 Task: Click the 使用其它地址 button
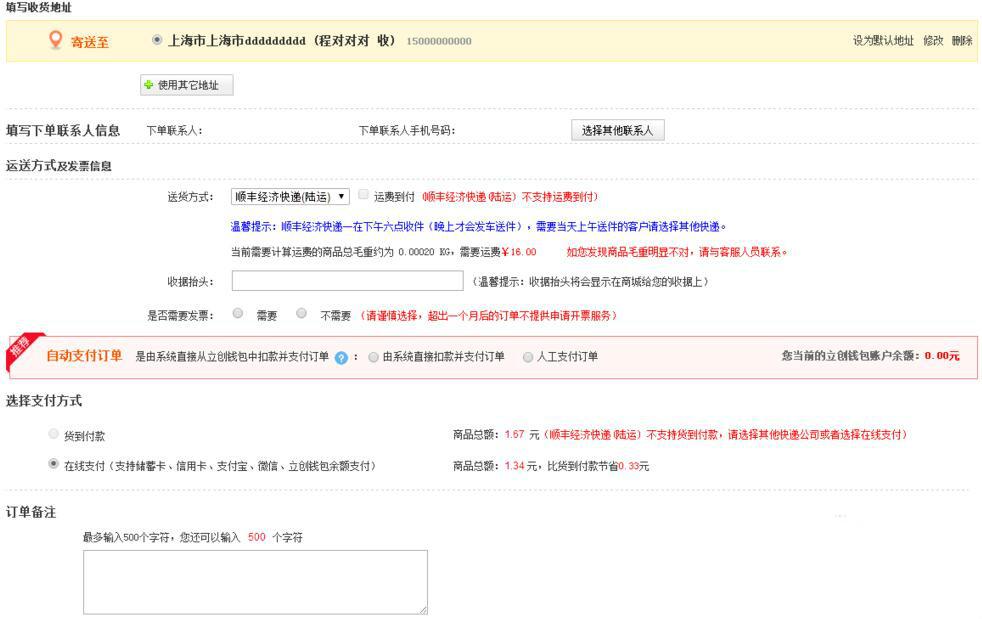point(187,86)
